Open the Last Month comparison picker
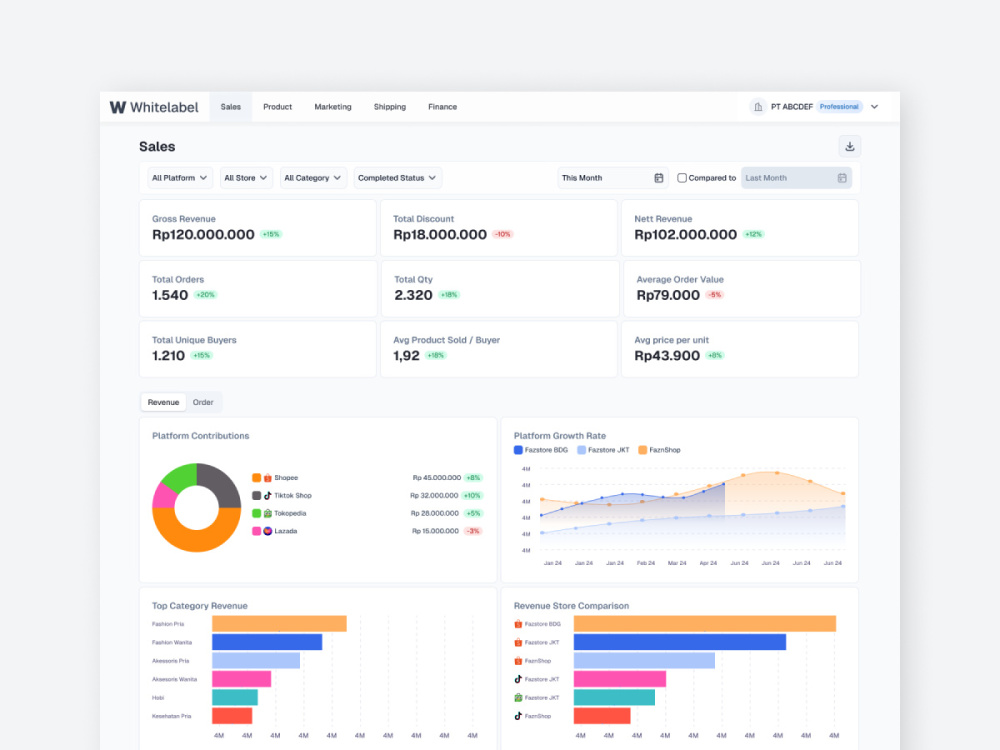This screenshot has height=750, width=1000. (796, 178)
